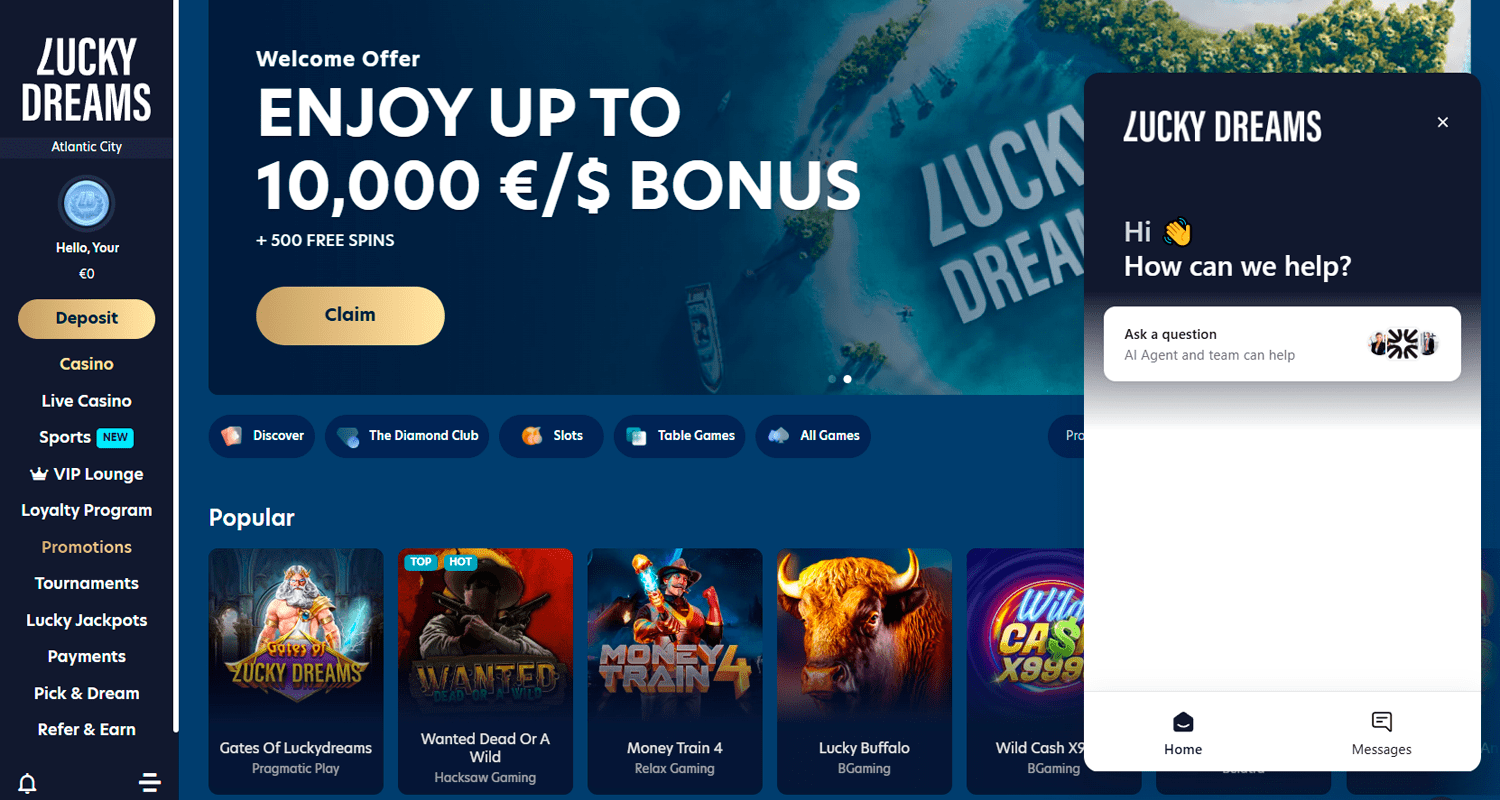
Task: Show the Table Games category
Action: [x=679, y=436]
